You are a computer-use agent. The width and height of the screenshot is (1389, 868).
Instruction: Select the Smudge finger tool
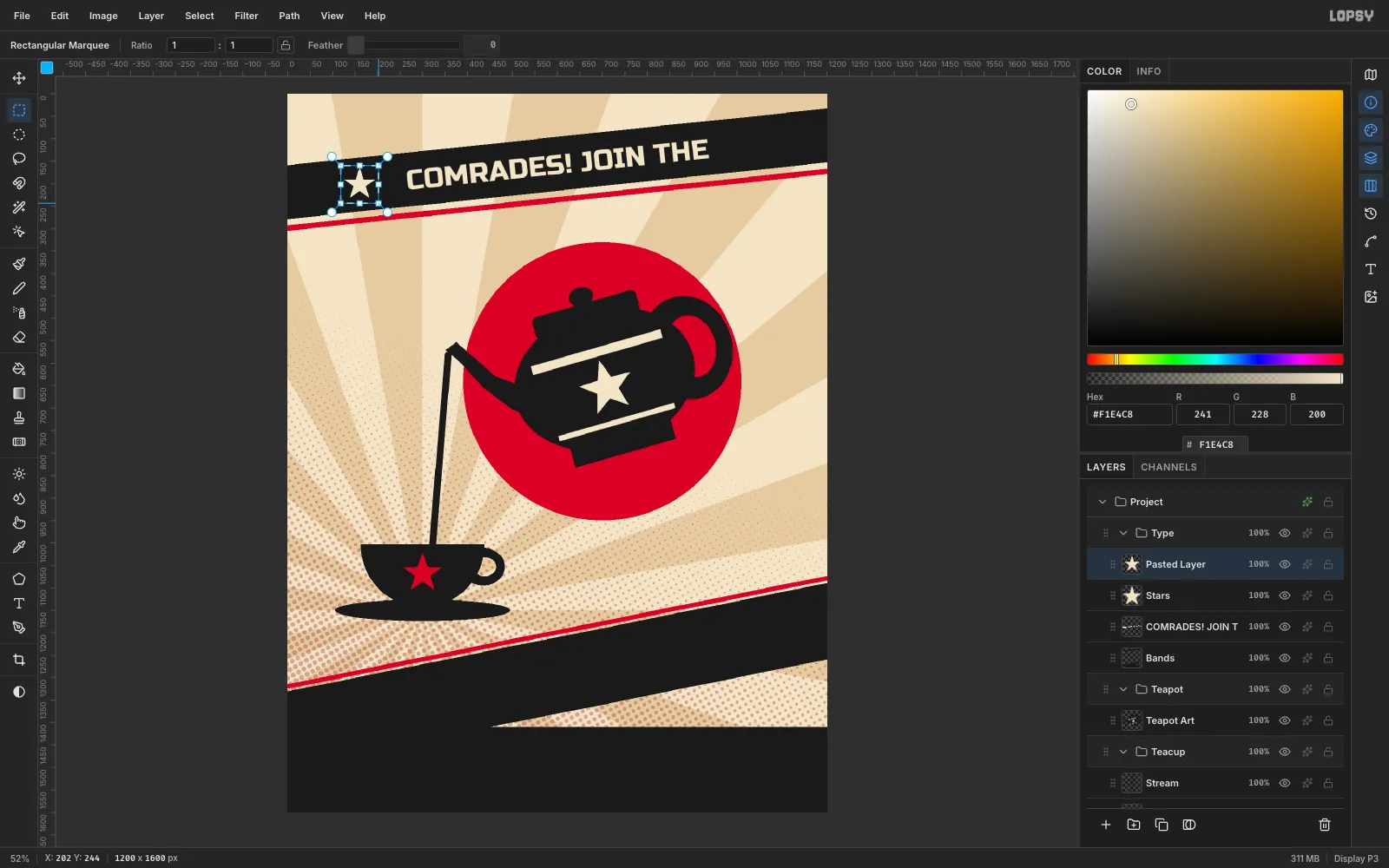tap(19, 523)
